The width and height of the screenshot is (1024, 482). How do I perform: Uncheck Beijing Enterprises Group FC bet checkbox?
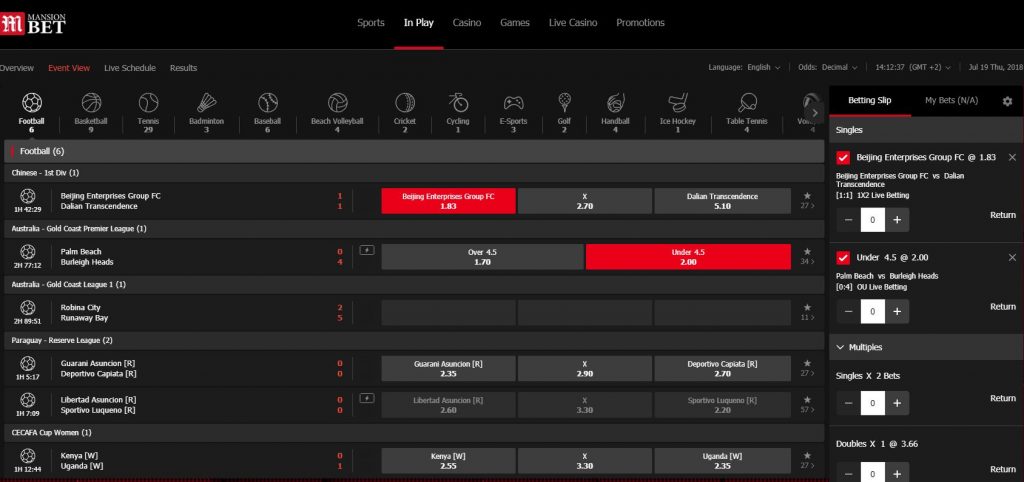click(x=843, y=157)
